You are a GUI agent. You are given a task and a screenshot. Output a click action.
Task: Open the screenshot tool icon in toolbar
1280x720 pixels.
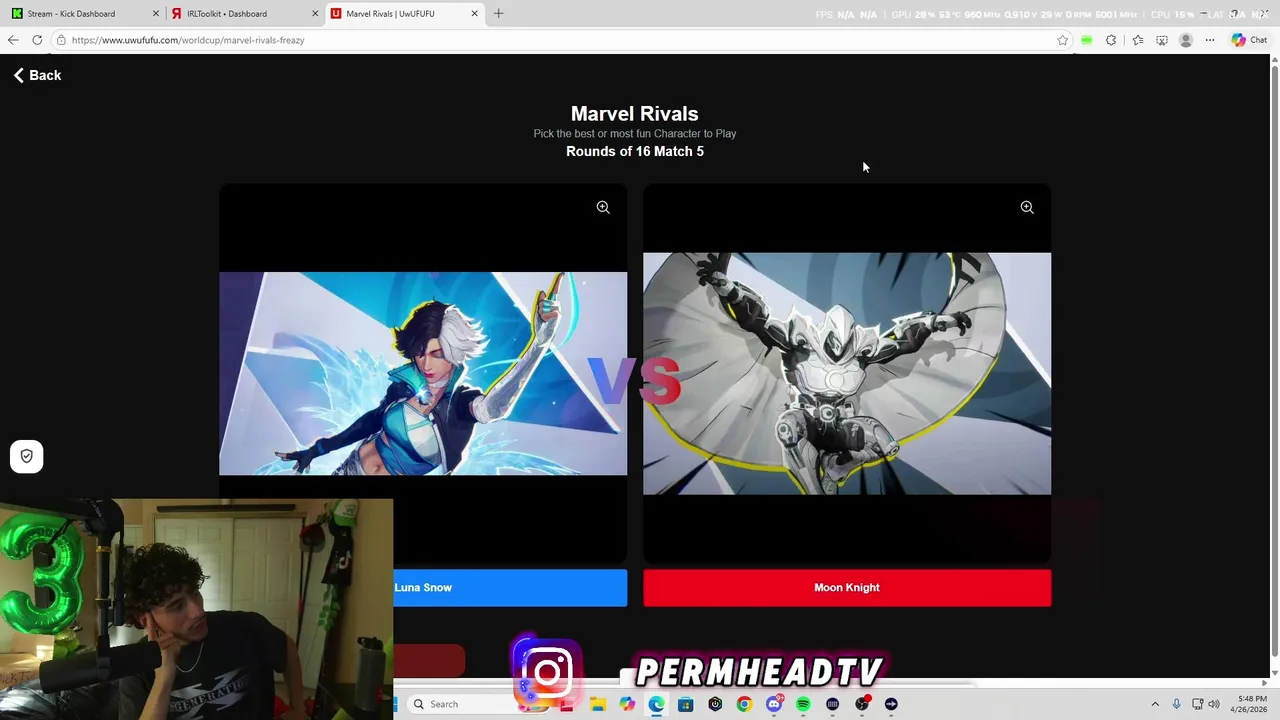click(x=1162, y=40)
